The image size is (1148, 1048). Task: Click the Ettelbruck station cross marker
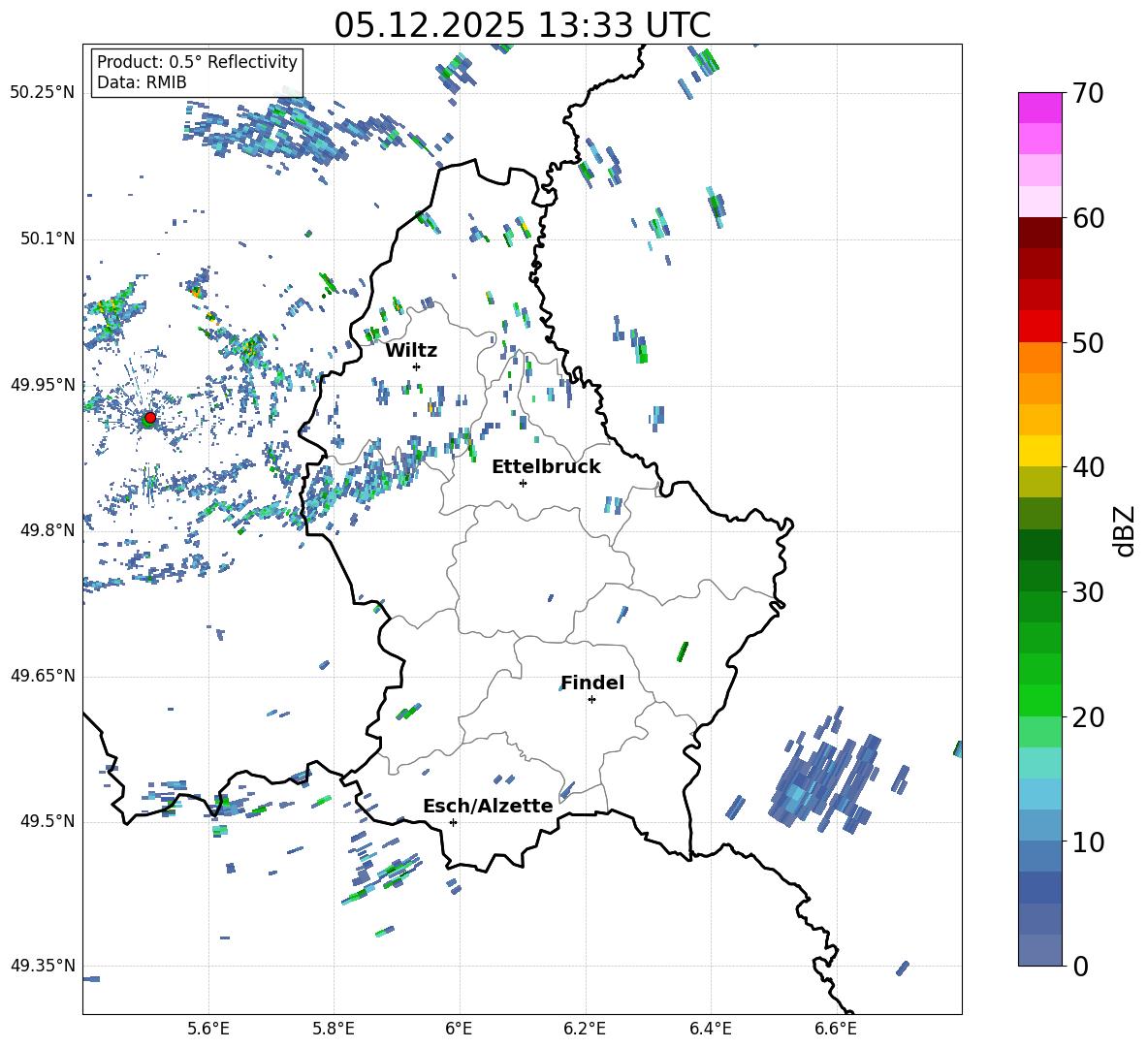(x=523, y=483)
